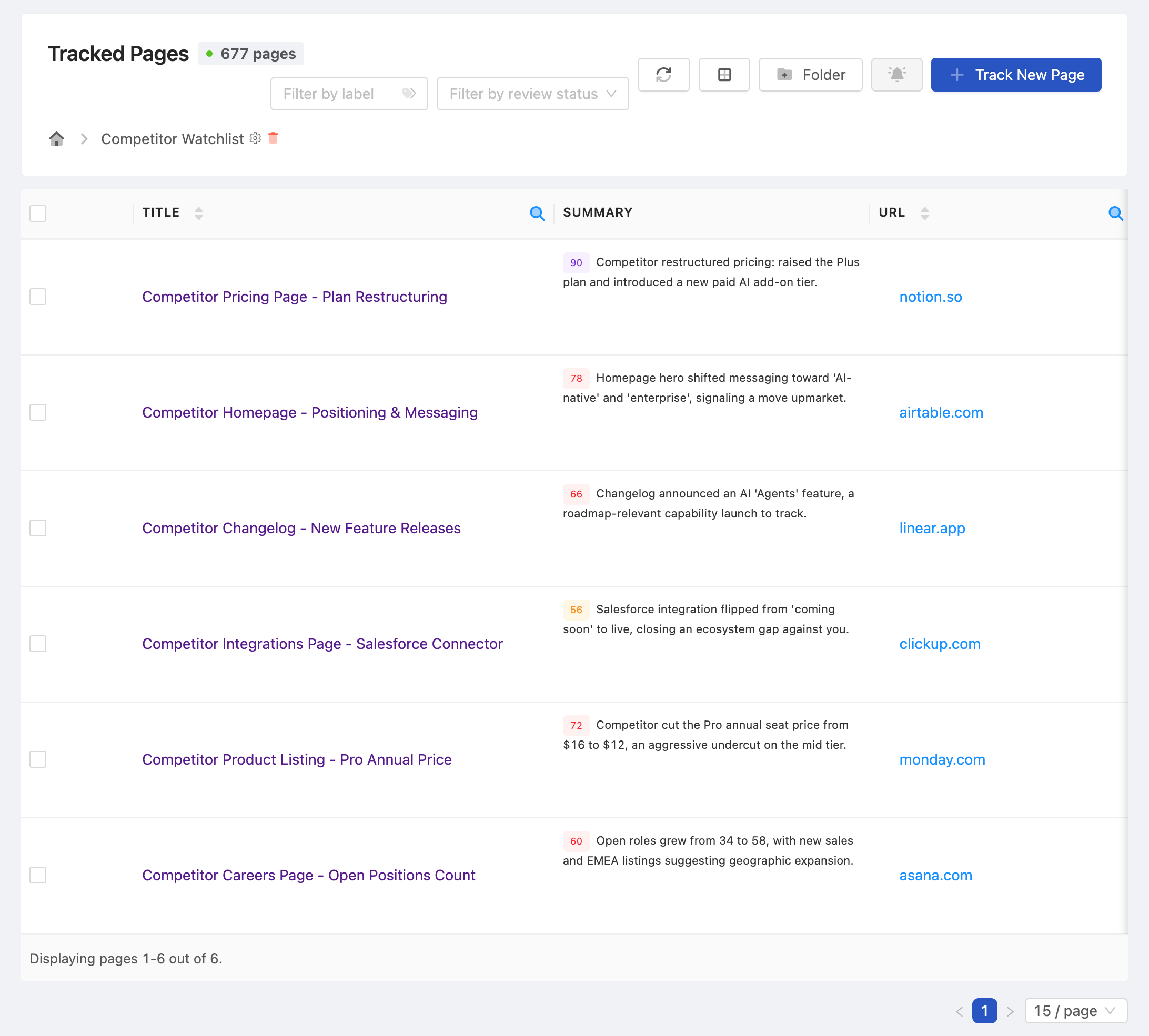Click the score 66 badge
Image resolution: width=1149 pixels, height=1036 pixels.
click(x=576, y=493)
